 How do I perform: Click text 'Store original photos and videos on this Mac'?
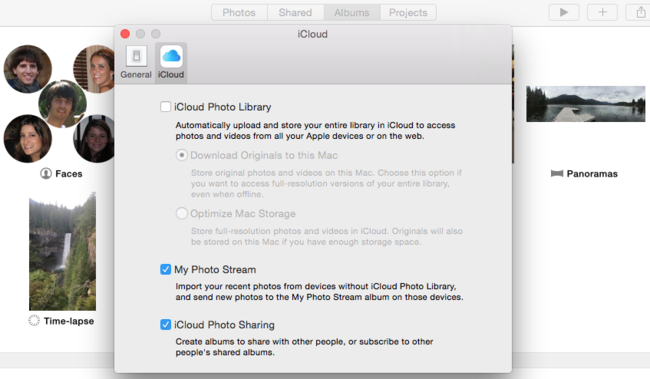pos(283,172)
